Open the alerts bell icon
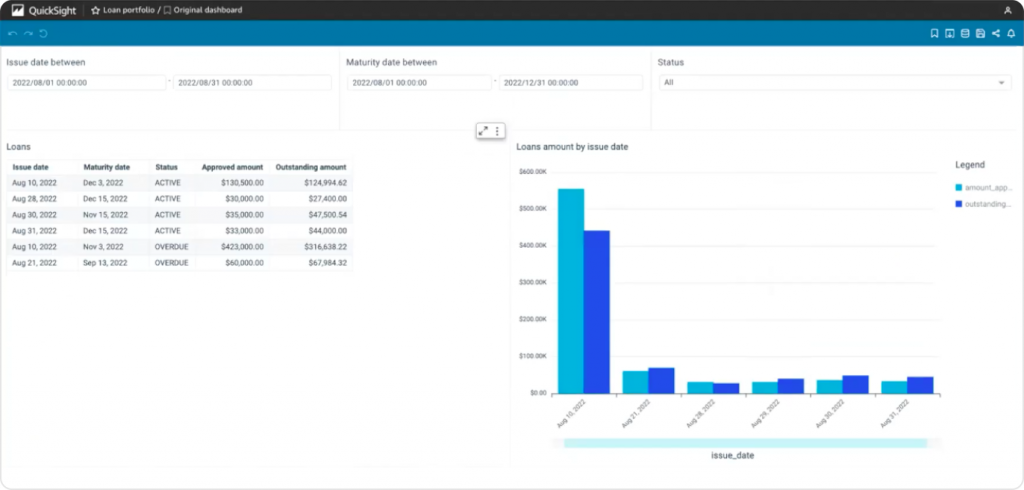Viewport: 1024px width, 490px height. tap(1011, 33)
